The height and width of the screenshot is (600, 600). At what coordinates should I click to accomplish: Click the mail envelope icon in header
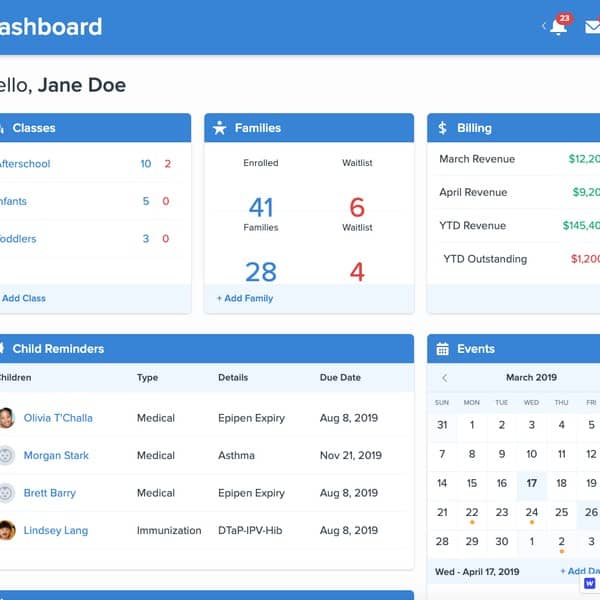pyautogui.click(x=592, y=27)
